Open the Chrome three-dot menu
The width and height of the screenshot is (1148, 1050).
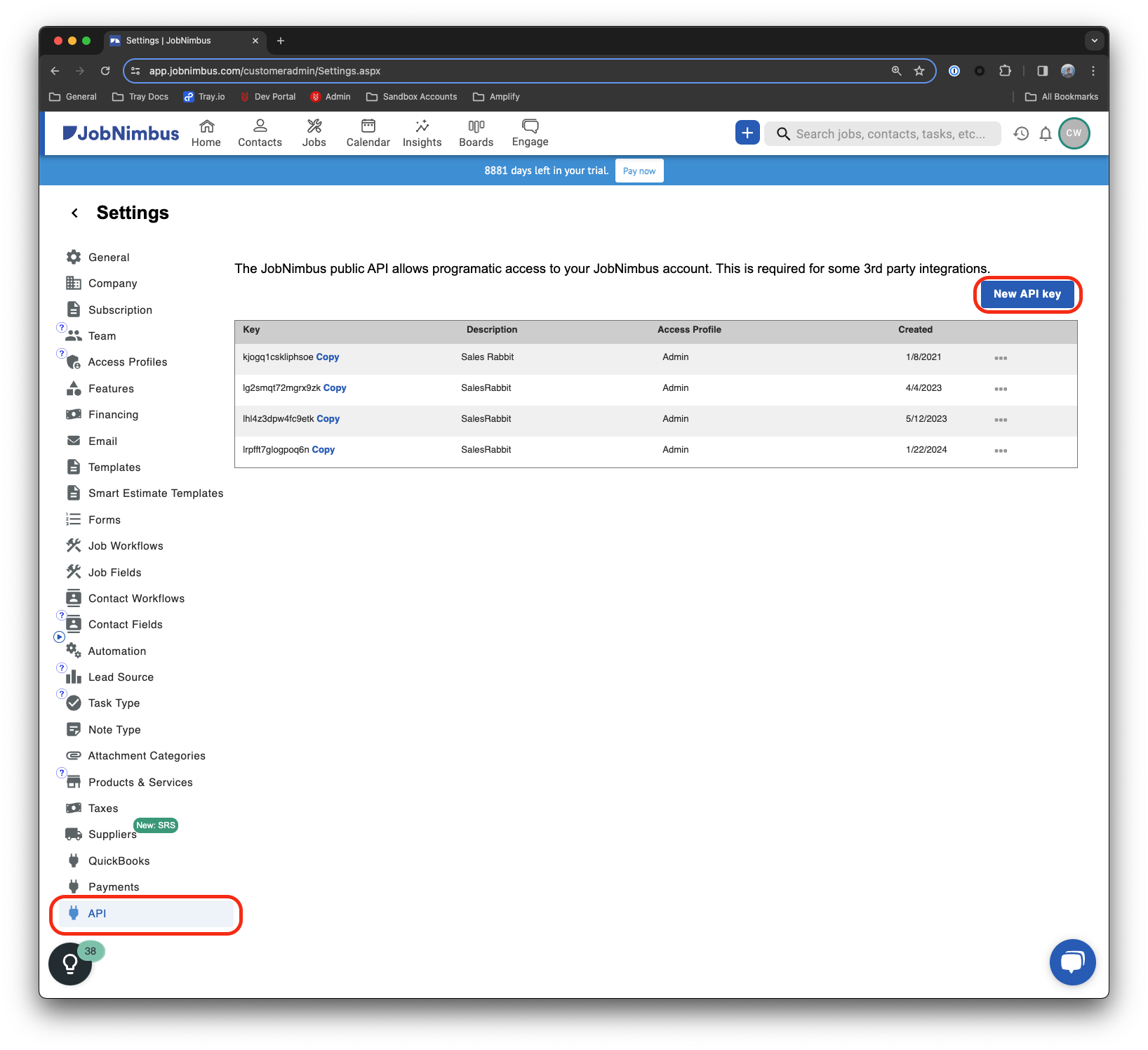point(1093,71)
